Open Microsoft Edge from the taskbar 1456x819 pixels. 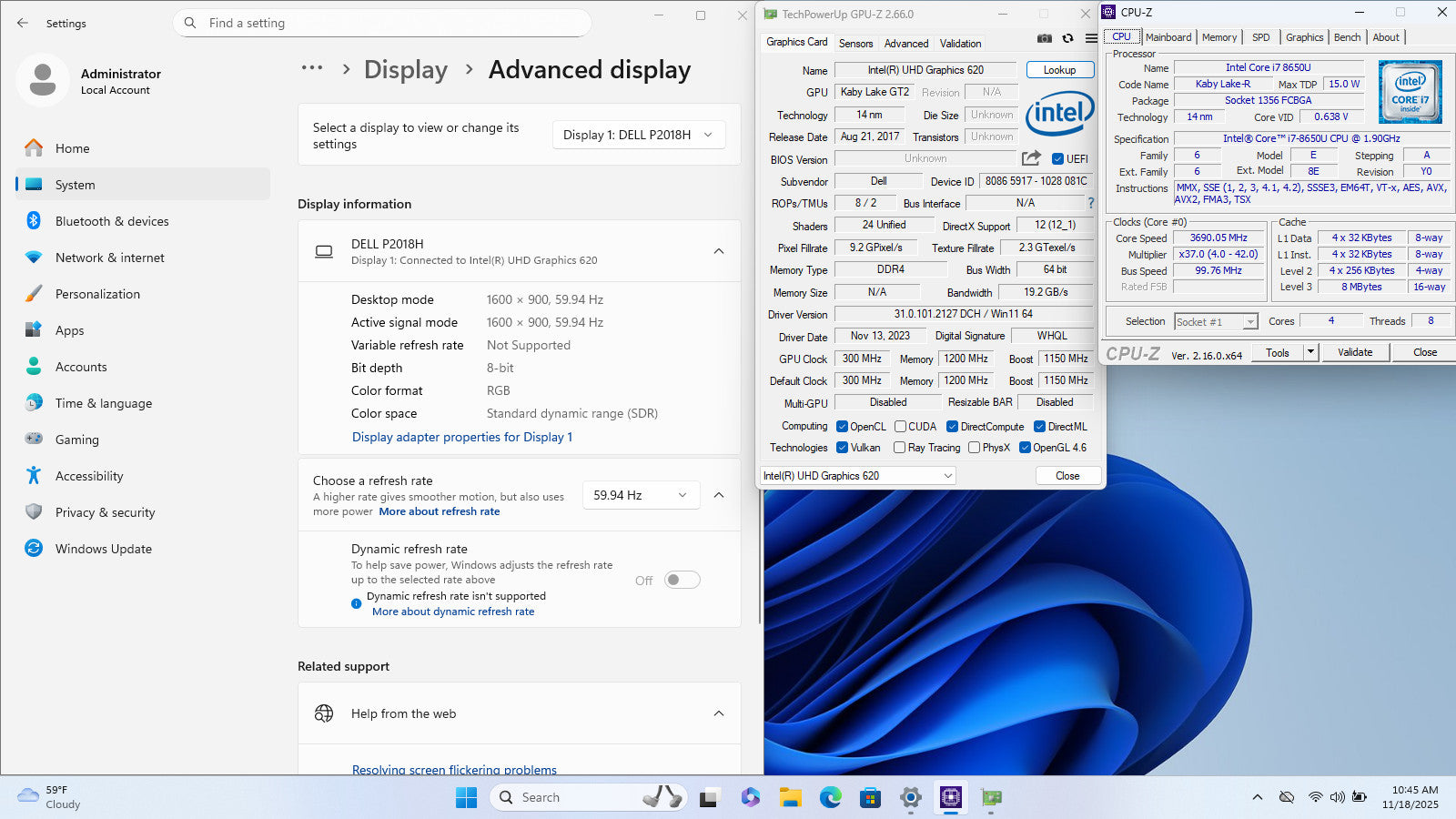point(830,798)
